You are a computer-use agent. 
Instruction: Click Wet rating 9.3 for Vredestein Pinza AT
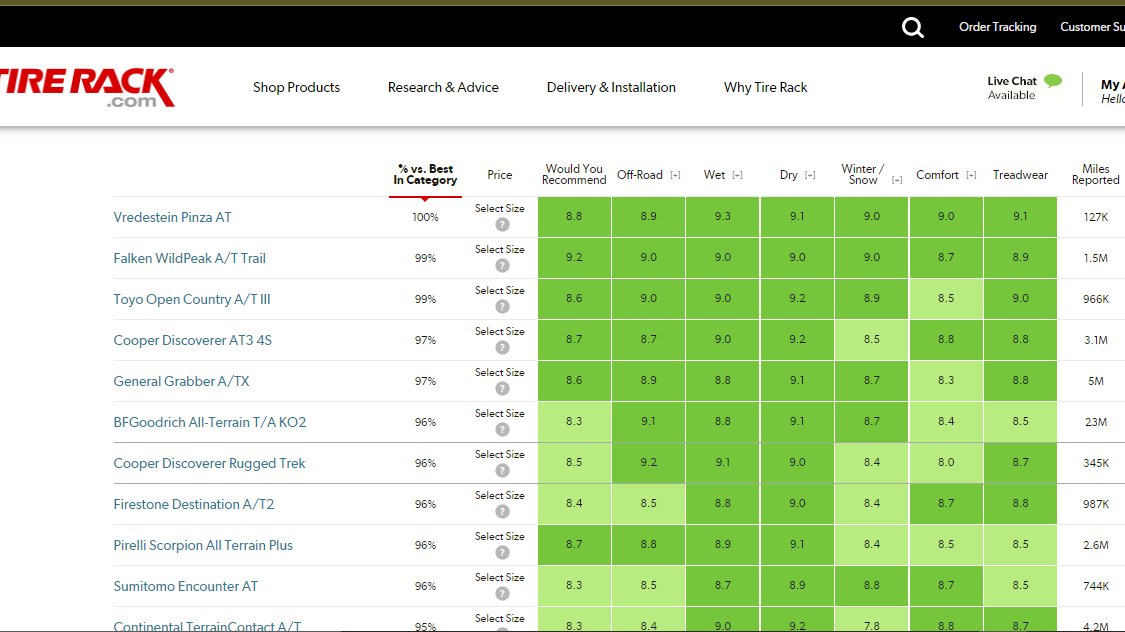(x=722, y=217)
